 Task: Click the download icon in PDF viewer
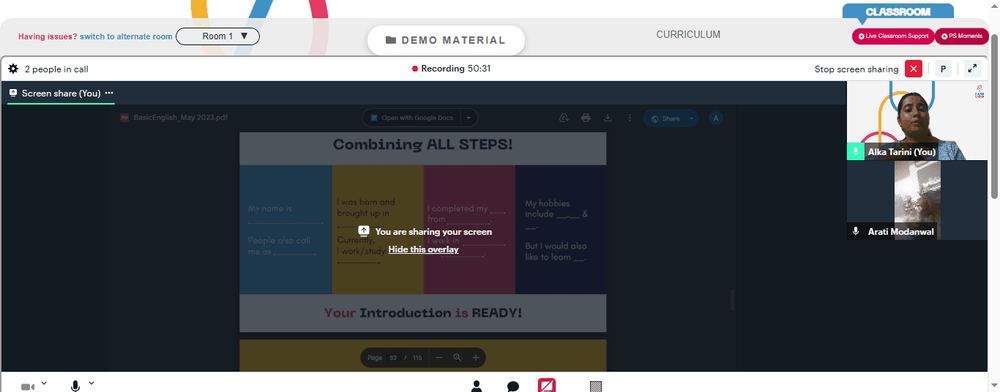[x=608, y=118]
